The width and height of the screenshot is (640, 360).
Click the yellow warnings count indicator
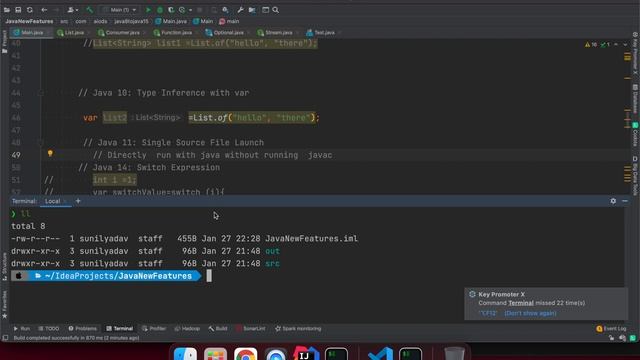(591, 44)
